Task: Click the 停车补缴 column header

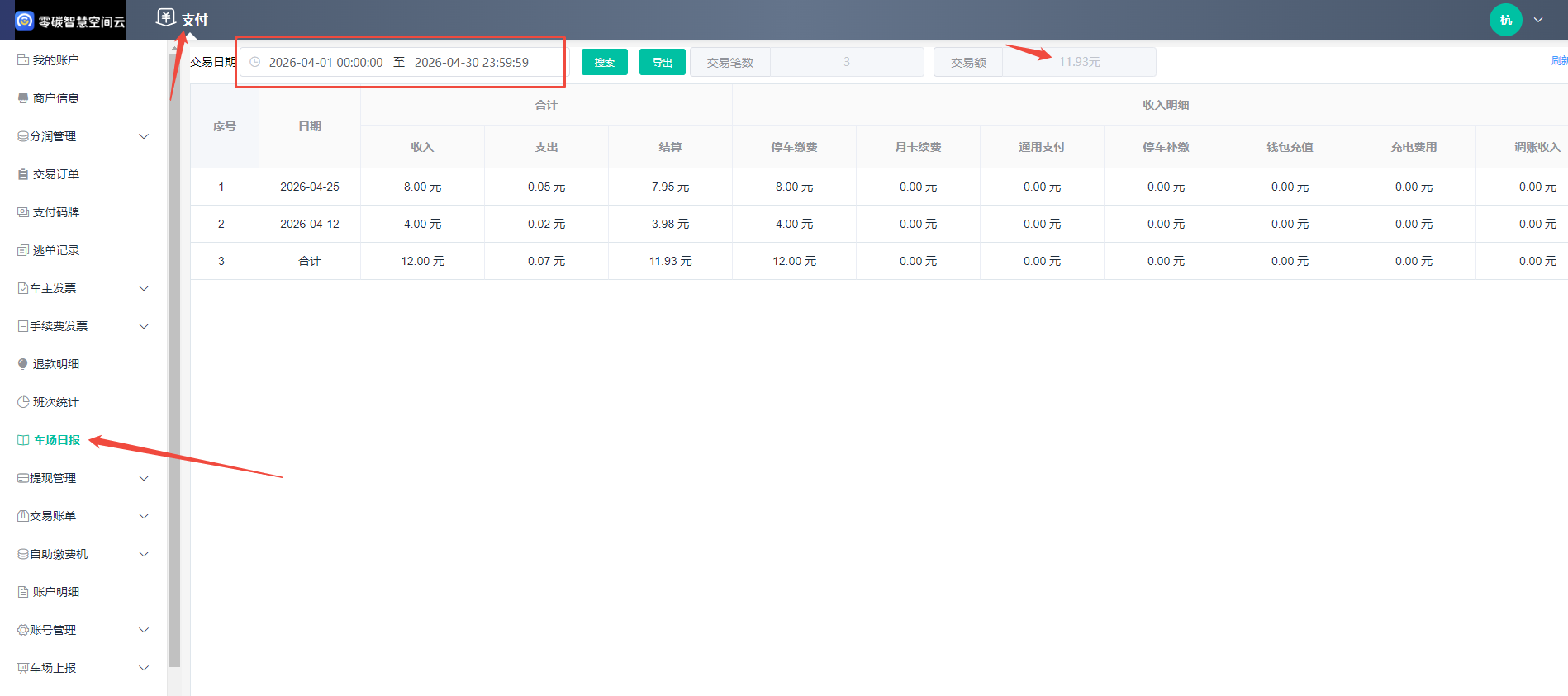Action: 1166,147
